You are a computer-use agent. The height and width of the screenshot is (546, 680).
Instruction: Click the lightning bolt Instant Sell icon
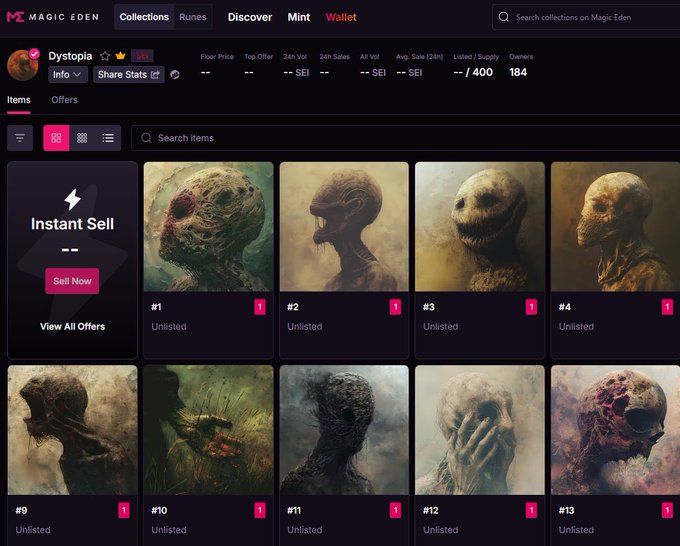coord(72,199)
